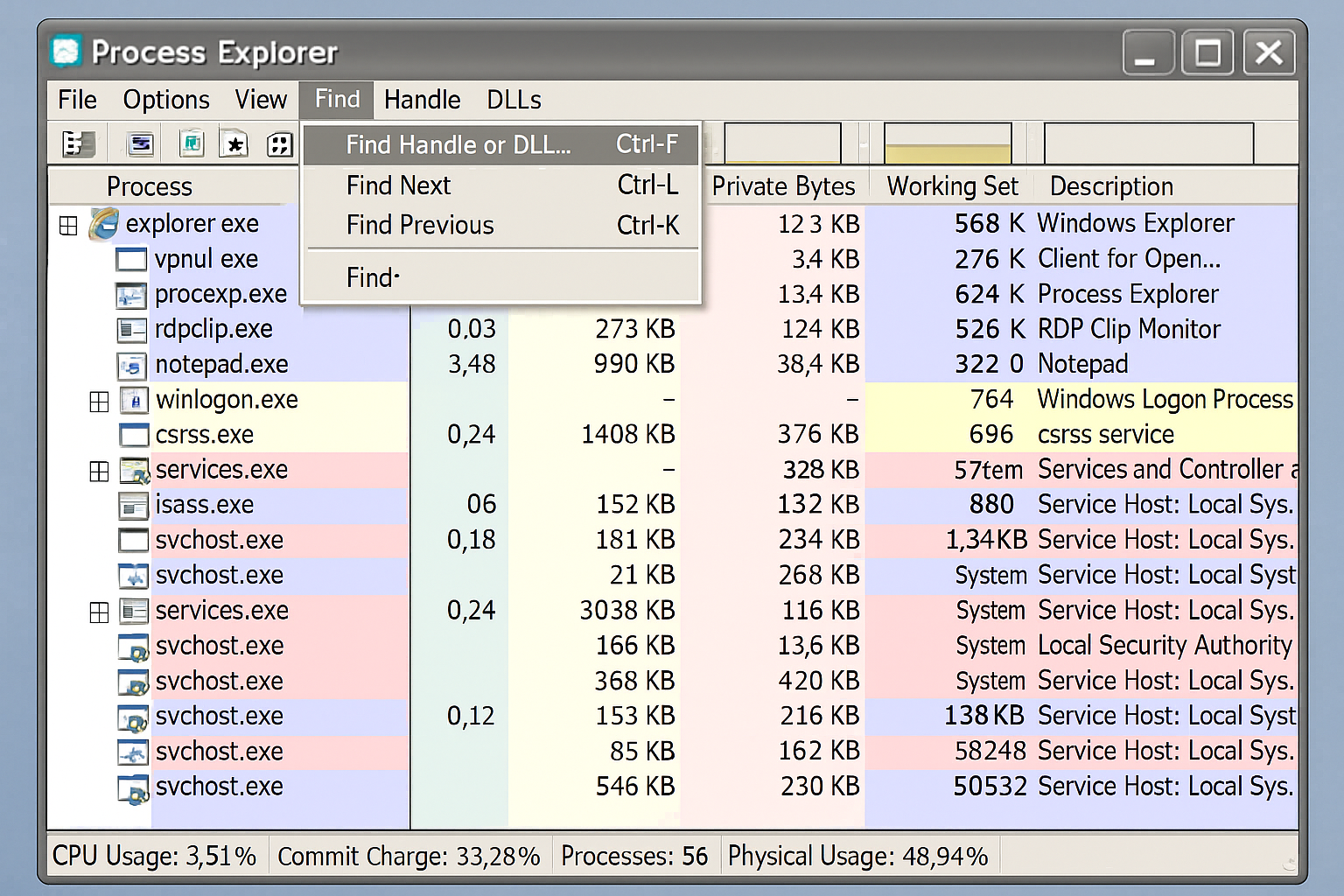Expand the services.exe node with 3038 KB

pos(99,612)
